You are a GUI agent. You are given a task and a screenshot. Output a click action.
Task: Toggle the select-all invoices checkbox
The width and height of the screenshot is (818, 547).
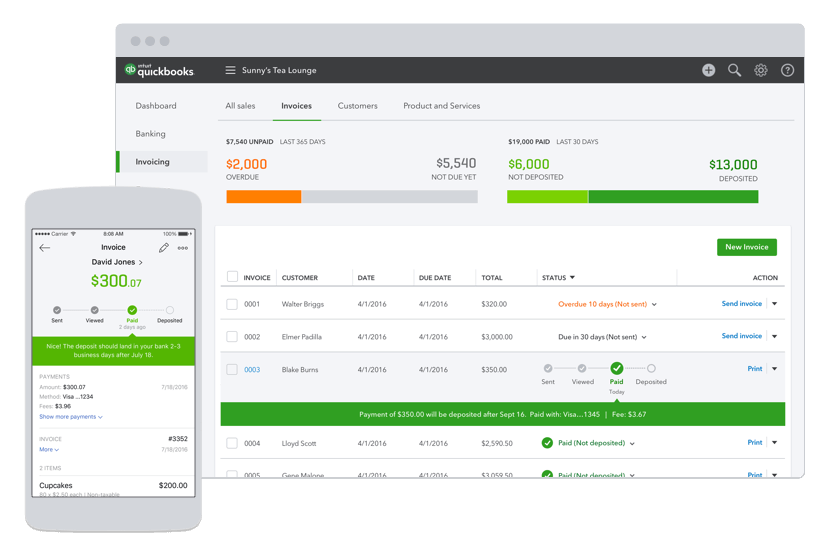[232, 276]
